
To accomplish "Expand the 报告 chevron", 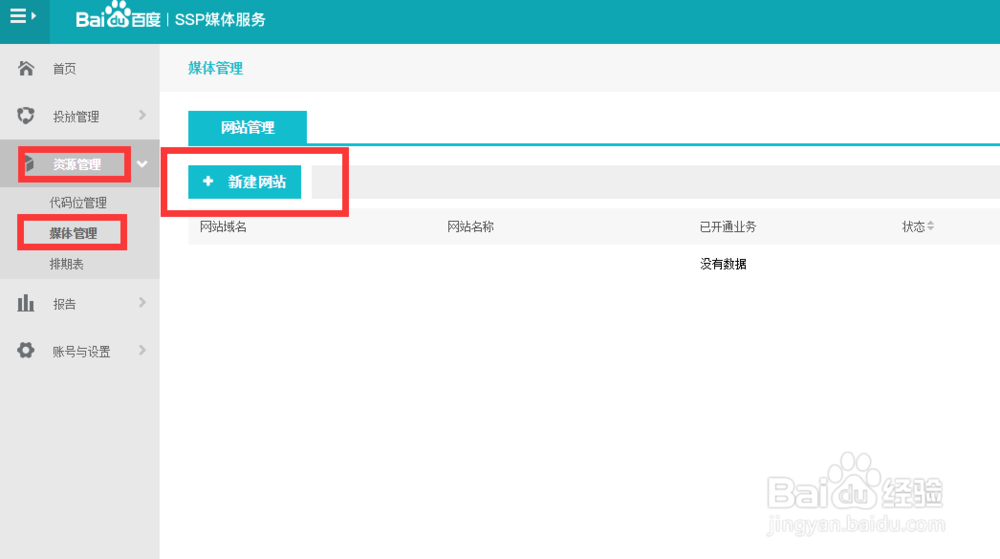I will coord(142,303).
